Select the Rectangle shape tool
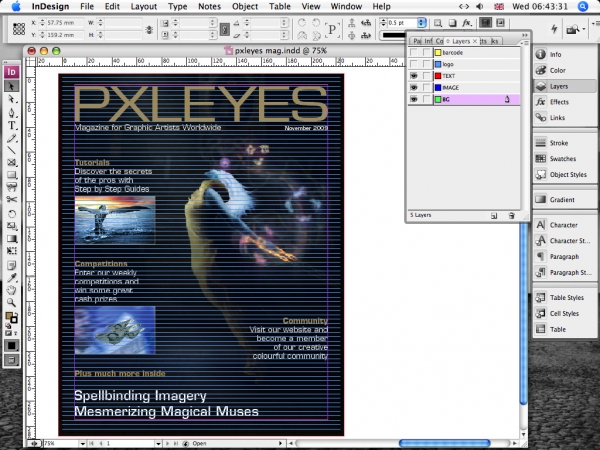Screen dimensions: 600x450 [11, 175]
